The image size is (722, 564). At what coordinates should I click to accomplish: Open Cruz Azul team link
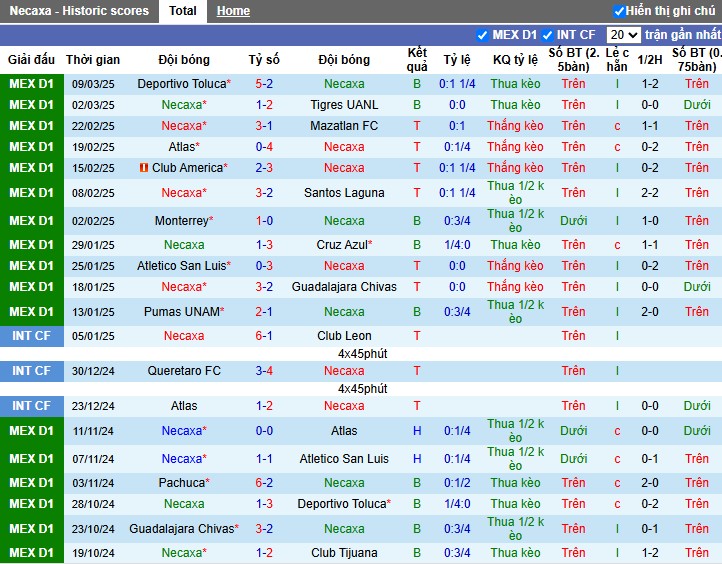[344, 245]
